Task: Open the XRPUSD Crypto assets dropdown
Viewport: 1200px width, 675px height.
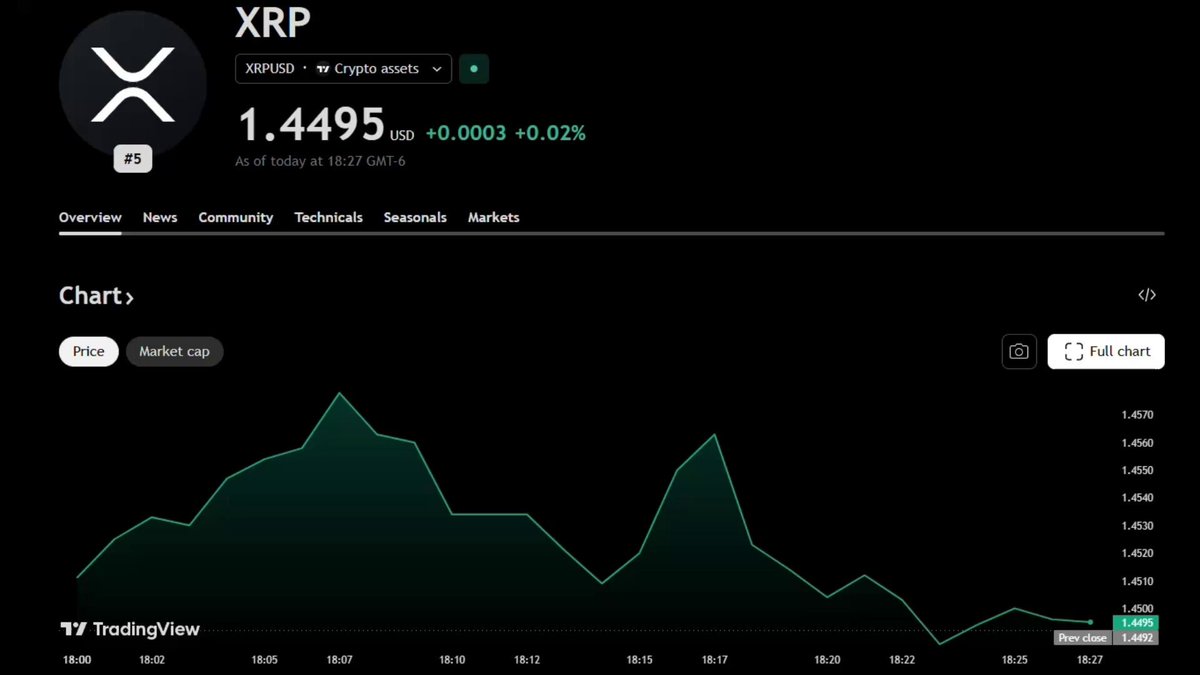Action: pyautogui.click(x=343, y=69)
